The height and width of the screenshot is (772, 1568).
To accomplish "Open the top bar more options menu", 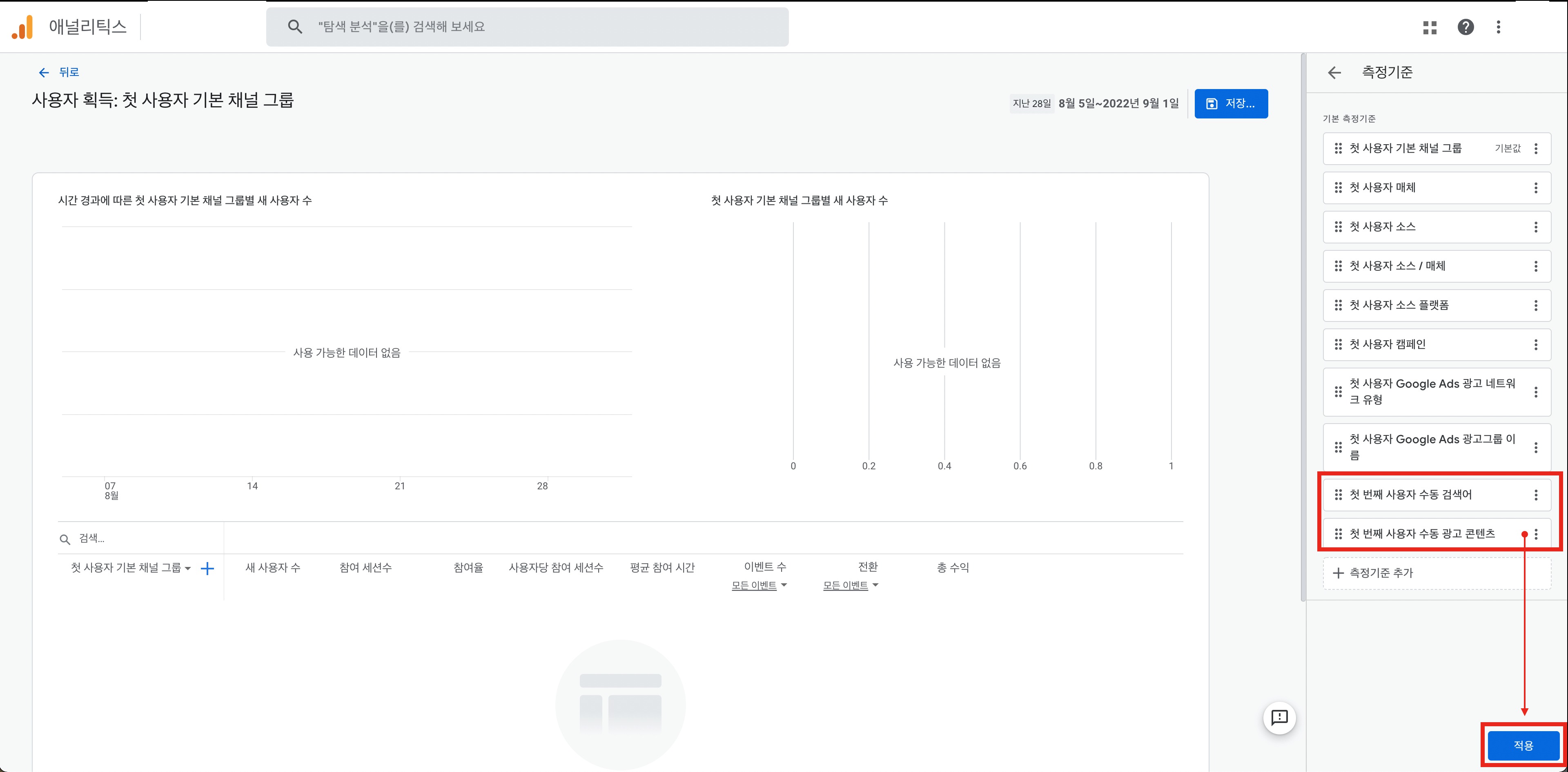I will (1499, 27).
